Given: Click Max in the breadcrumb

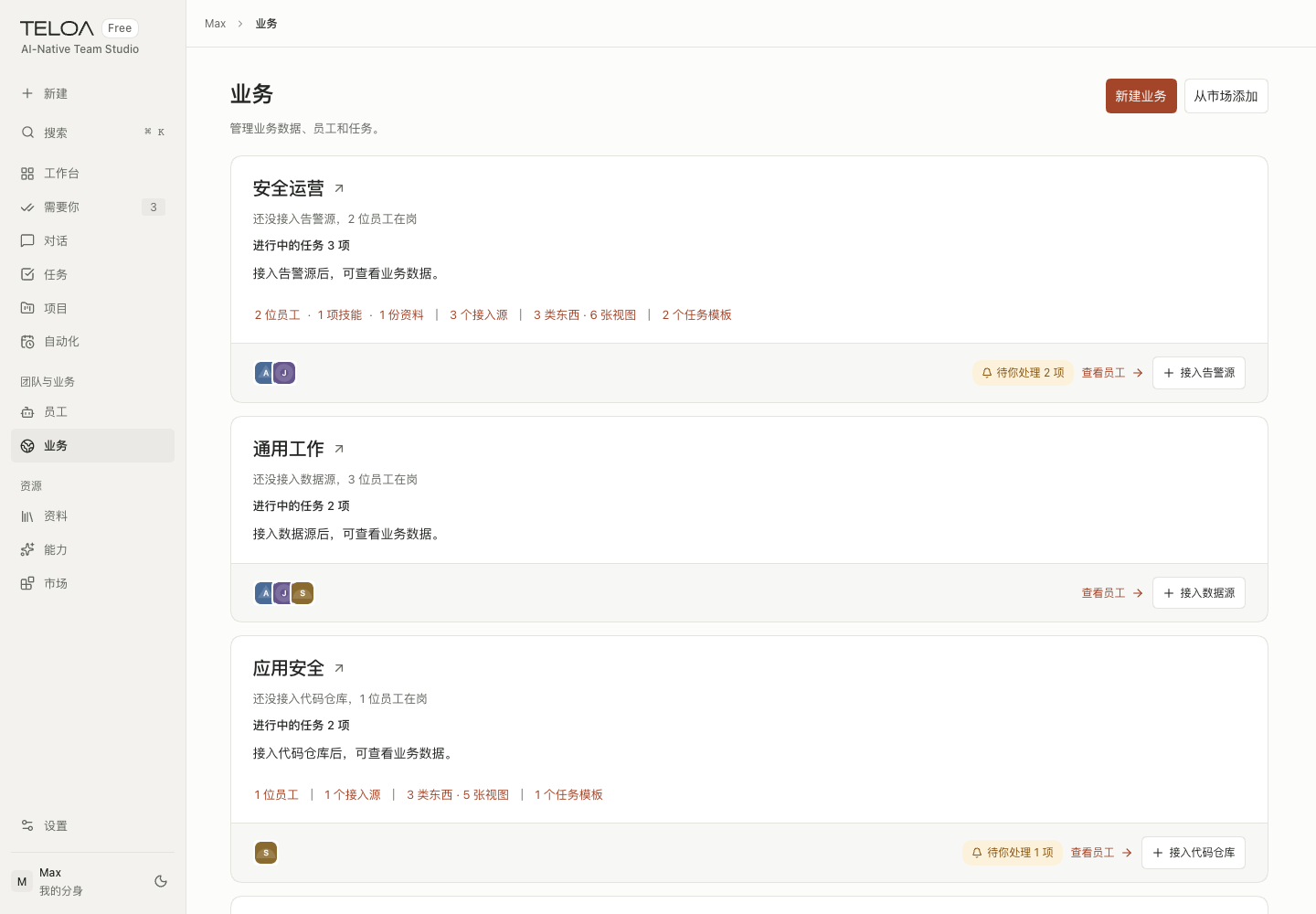Looking at the screenshot, I should [215, 24].
